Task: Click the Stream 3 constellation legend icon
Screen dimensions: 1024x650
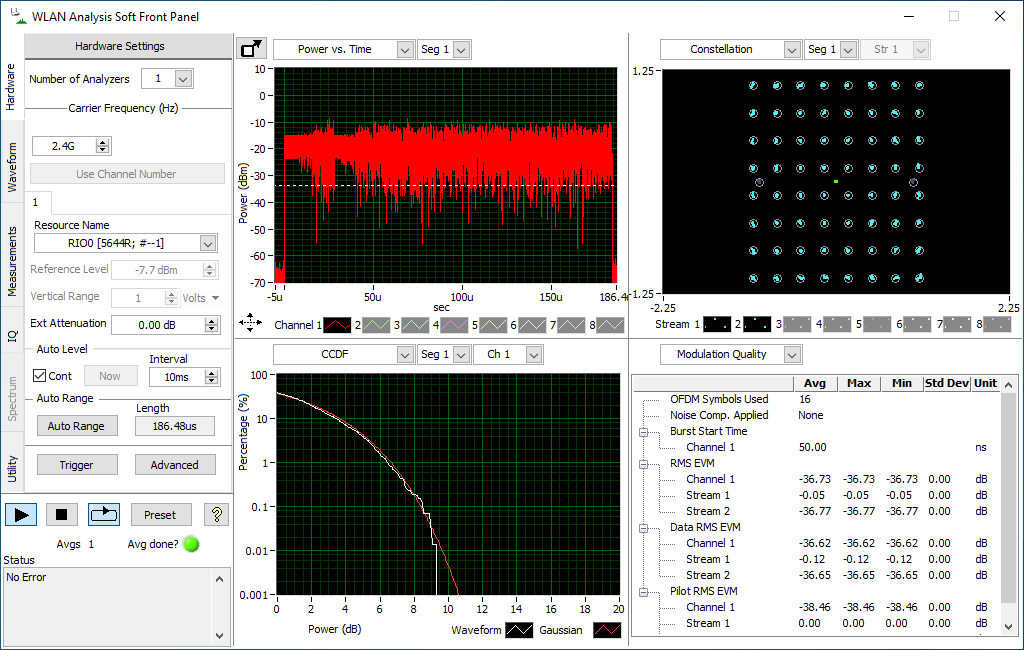Action: click(797, 324)
